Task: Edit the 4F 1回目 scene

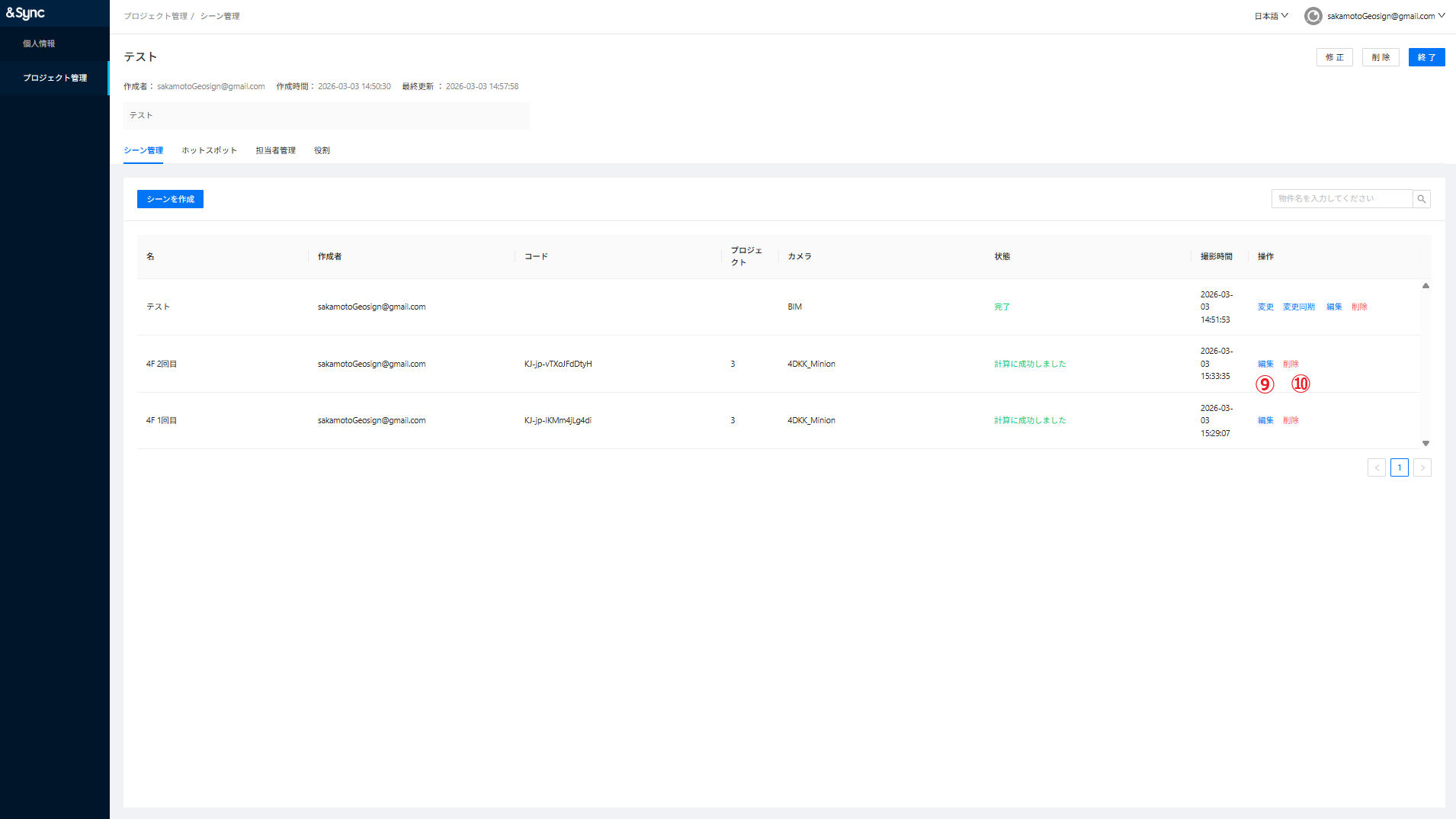Action: coord(1265,420)
